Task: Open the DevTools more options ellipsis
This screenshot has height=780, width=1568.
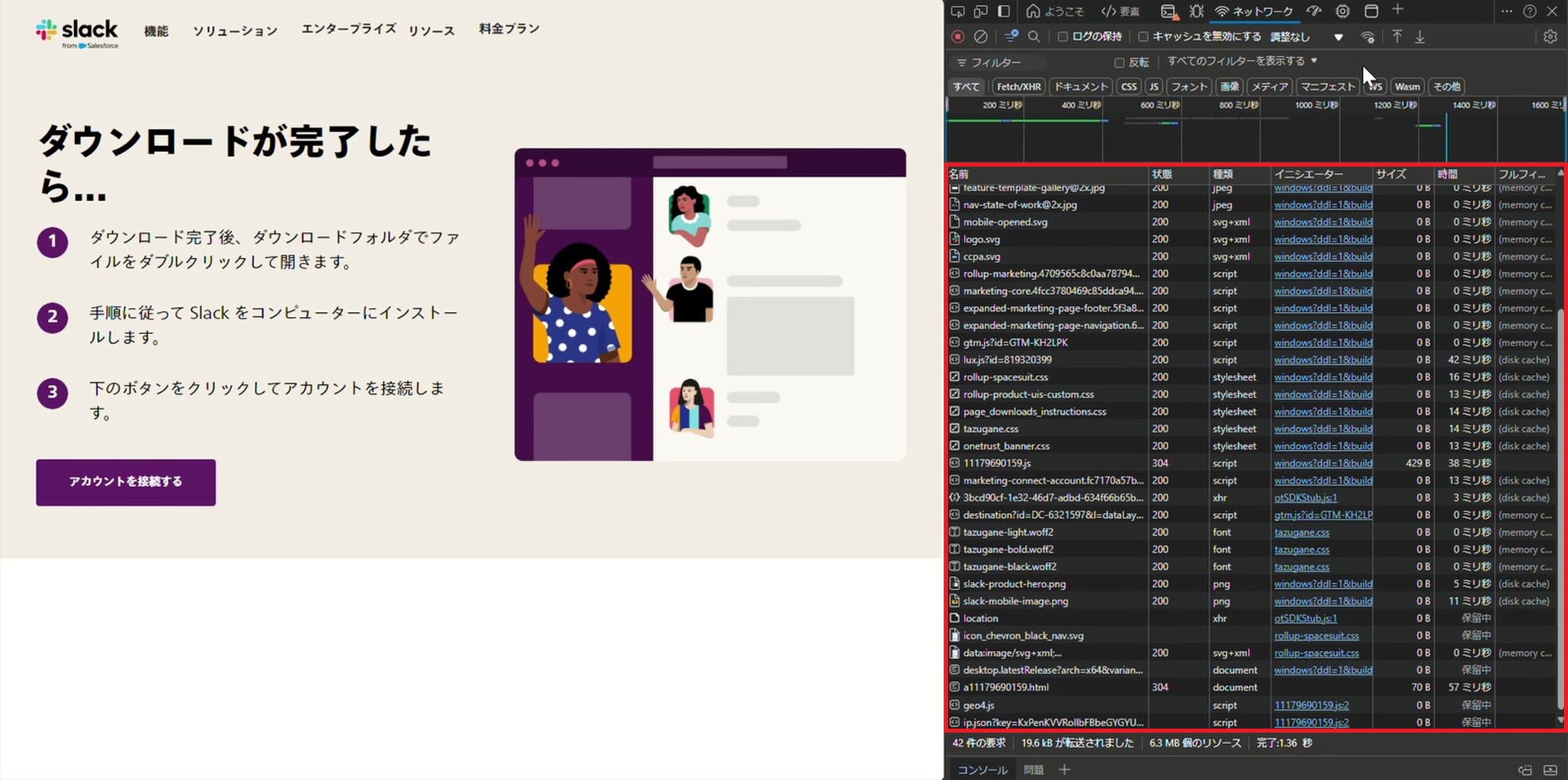Action: (x=1507, y=11)
